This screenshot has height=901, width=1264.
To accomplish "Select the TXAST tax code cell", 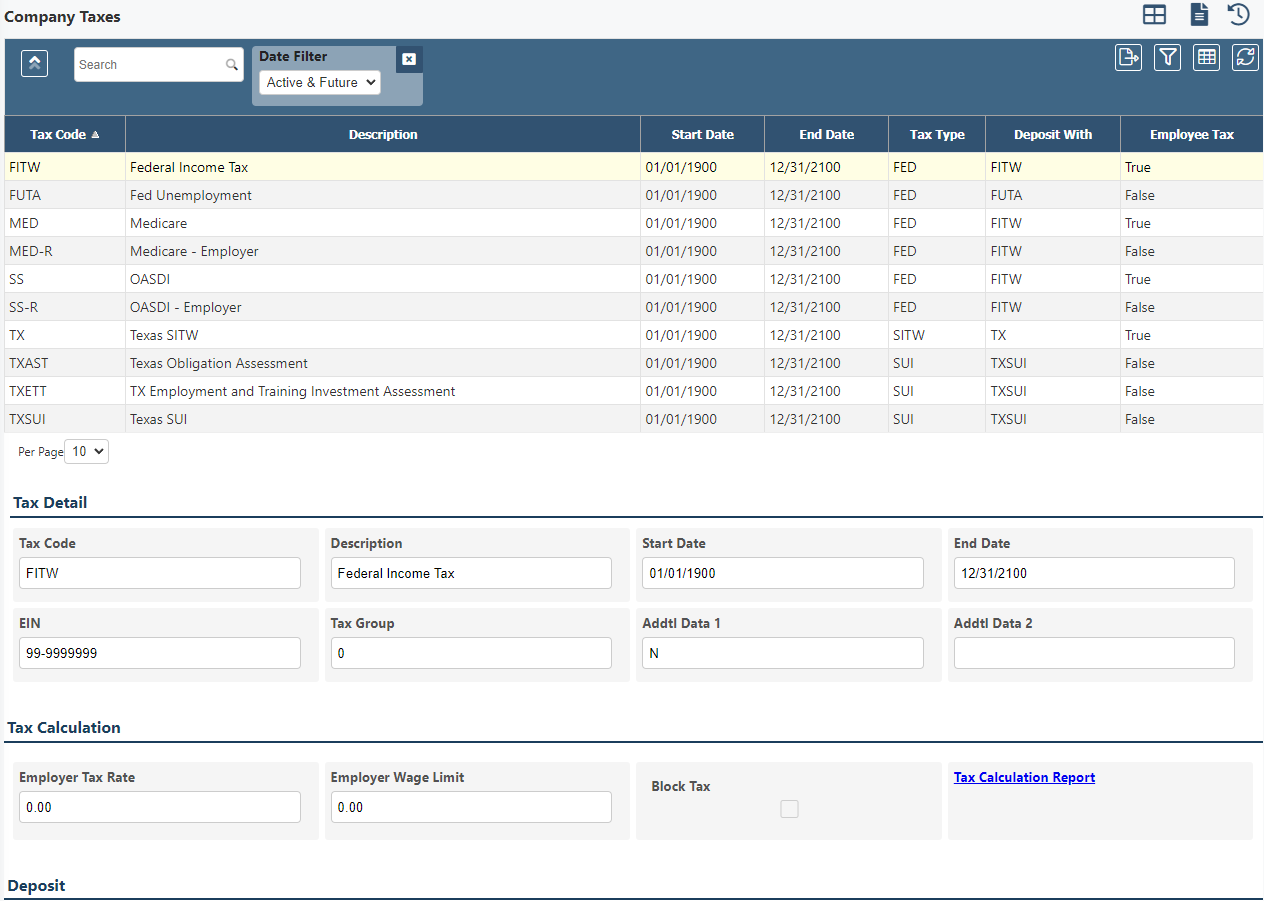I will click(65, 363).
